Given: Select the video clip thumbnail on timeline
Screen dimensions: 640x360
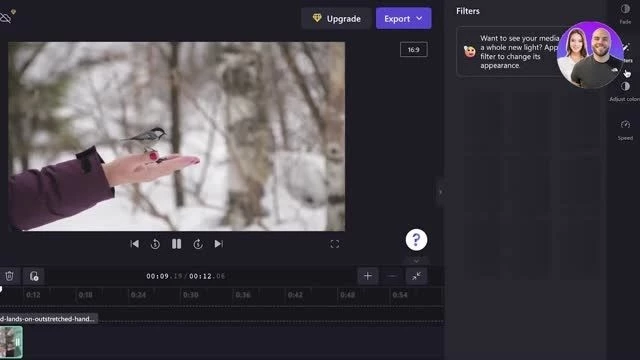Looking at the screenshot, I should coord(11,342).
